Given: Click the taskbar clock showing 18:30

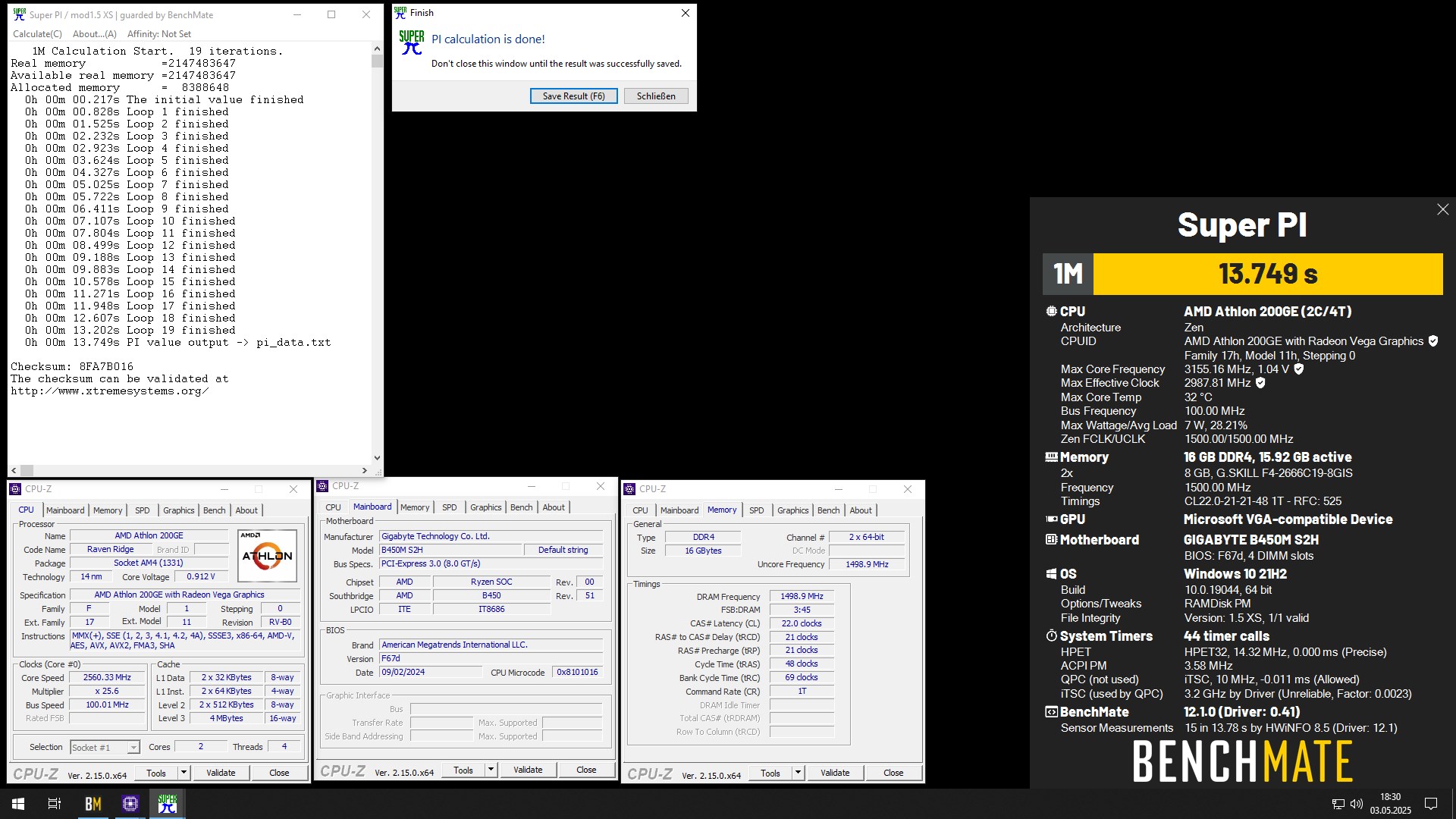Looking at the screenshot, I should [1390, 804].
